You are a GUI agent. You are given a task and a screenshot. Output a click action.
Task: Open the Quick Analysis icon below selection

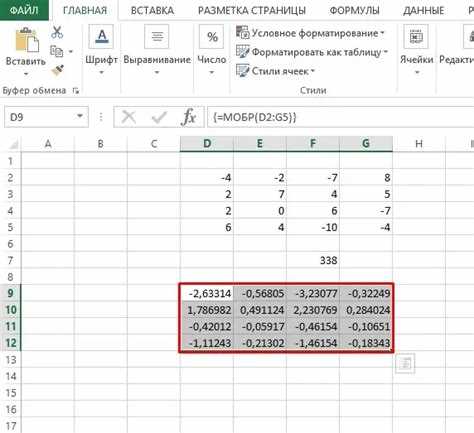click(405, 363)
